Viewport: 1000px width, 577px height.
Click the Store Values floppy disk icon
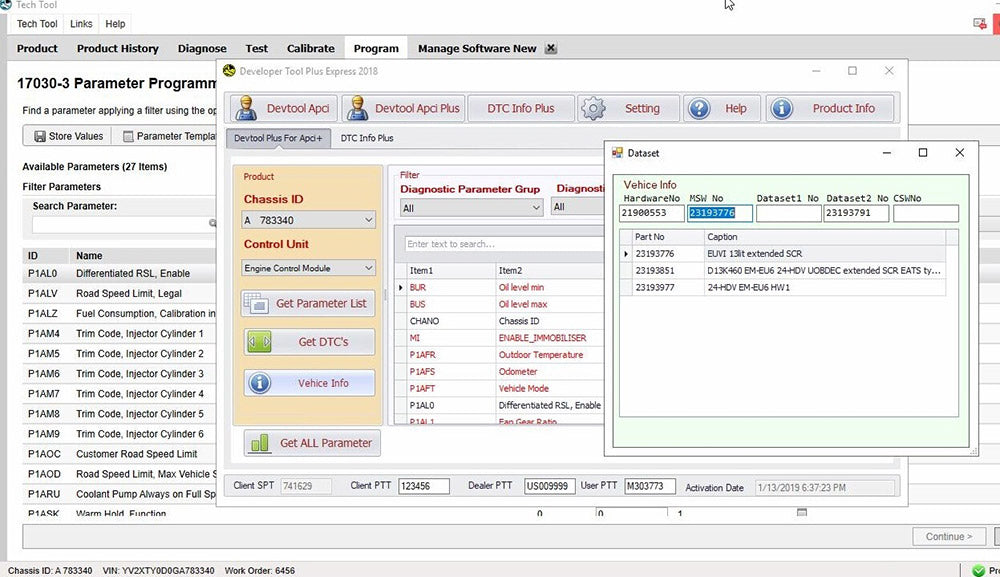click(40, 137)
